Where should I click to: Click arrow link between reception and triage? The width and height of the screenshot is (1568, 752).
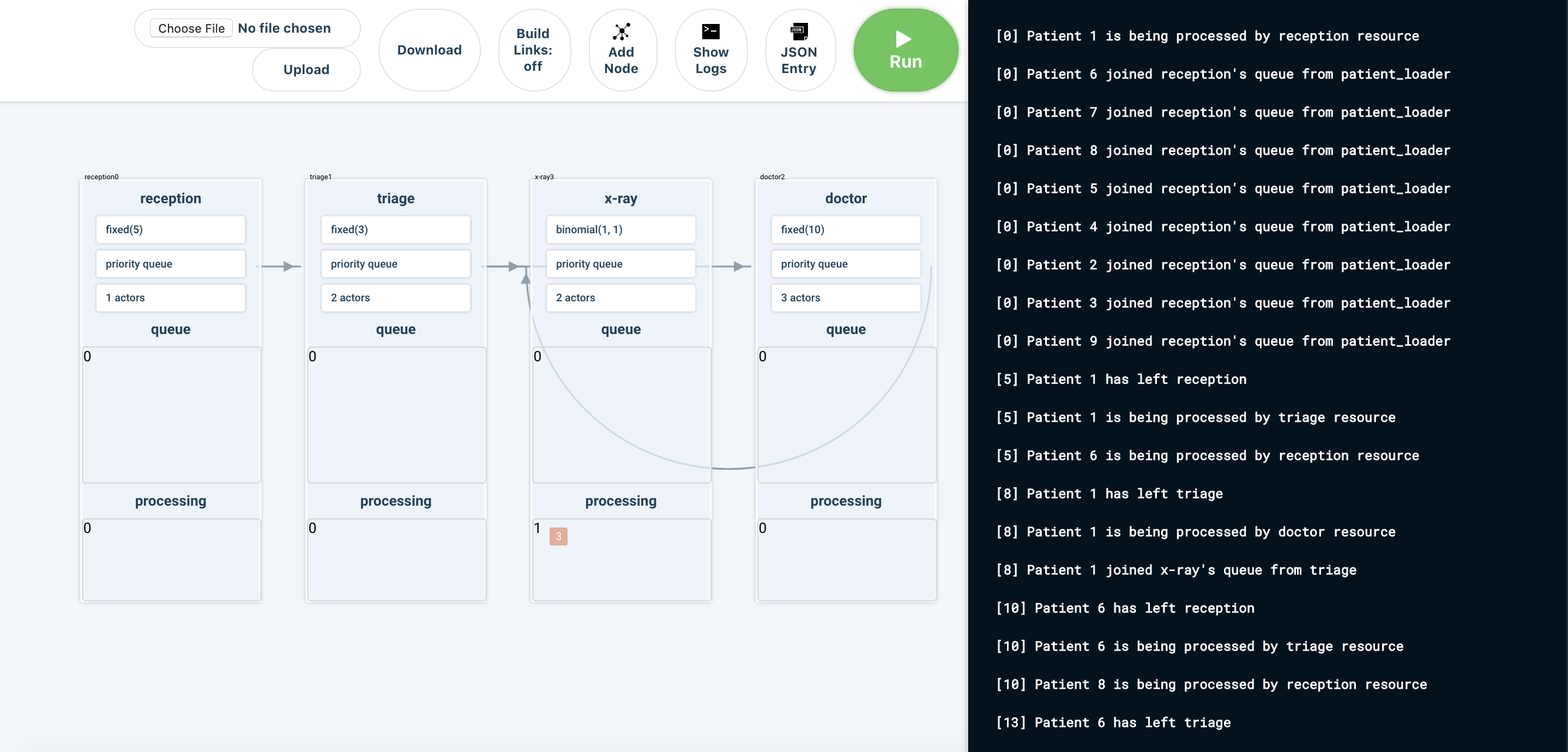(x=282, y=266)
